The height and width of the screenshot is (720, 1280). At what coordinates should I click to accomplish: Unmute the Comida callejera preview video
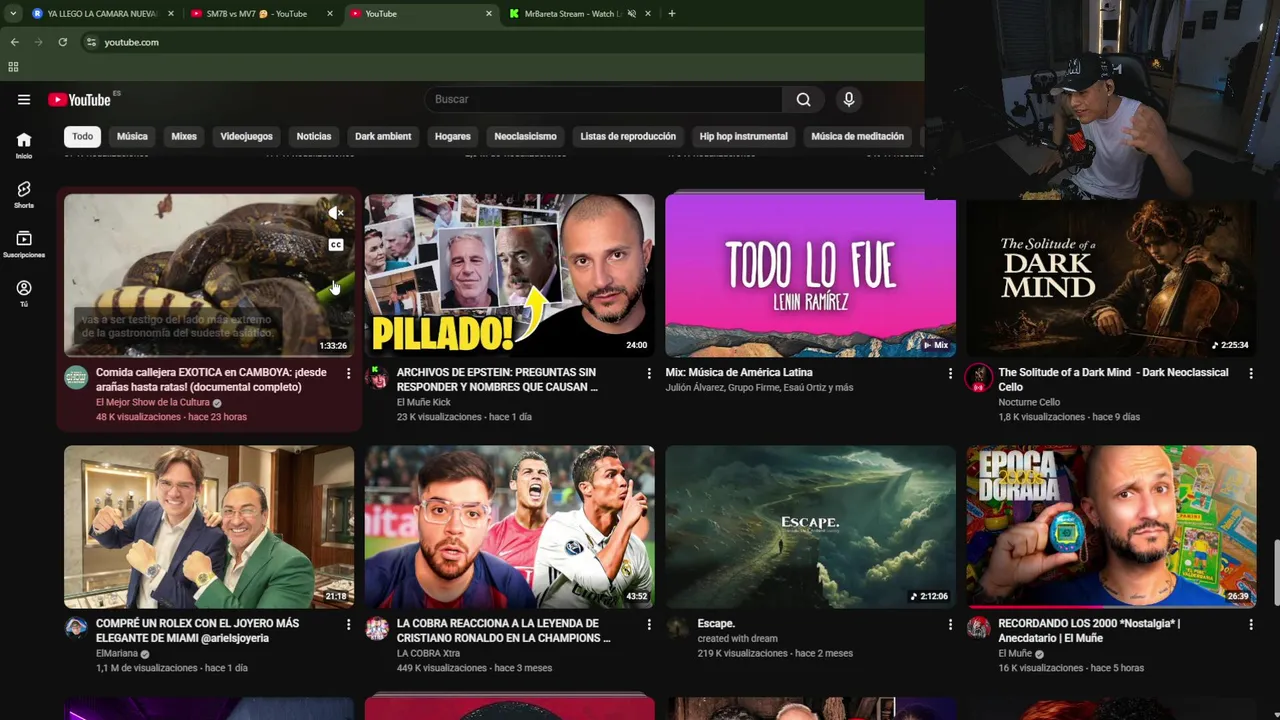click(336, 213)
